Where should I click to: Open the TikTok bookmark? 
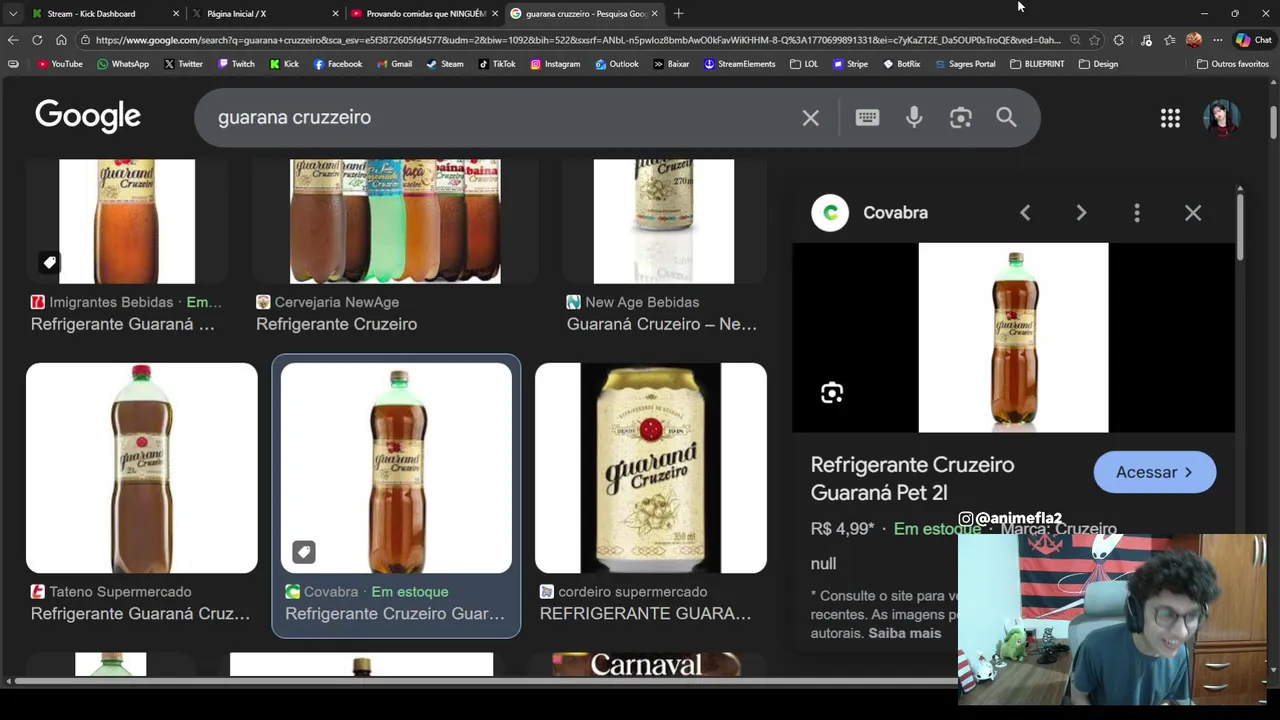click(497, 64)
